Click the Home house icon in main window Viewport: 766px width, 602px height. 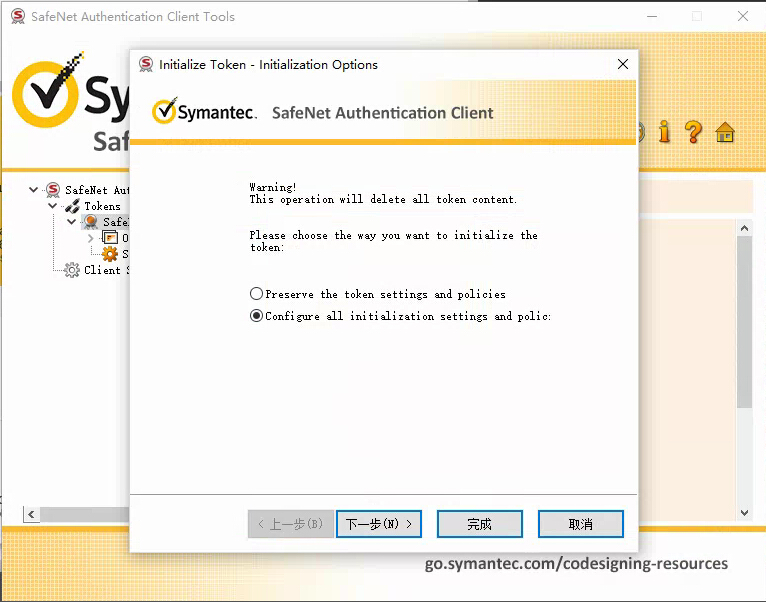coord(725,132)
